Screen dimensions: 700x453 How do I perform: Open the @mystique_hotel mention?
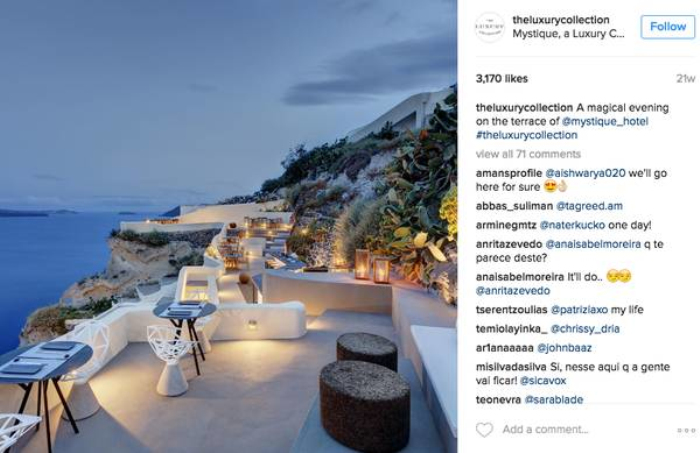click(x=605, y=121)
